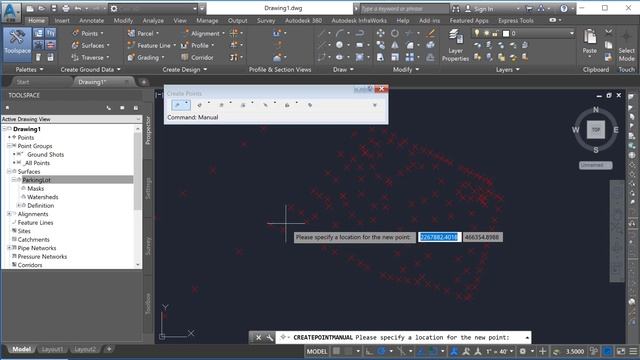Open the Analyze ribbon tab

[x=153, y=20]
